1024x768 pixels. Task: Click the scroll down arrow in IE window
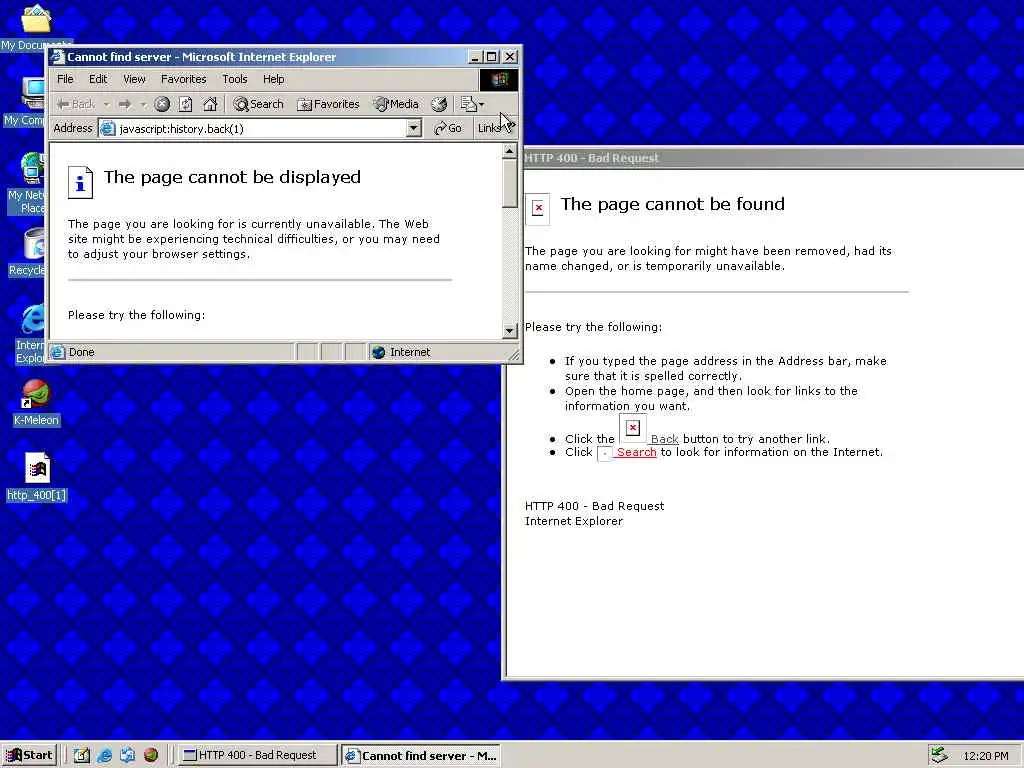coord(509,330)
